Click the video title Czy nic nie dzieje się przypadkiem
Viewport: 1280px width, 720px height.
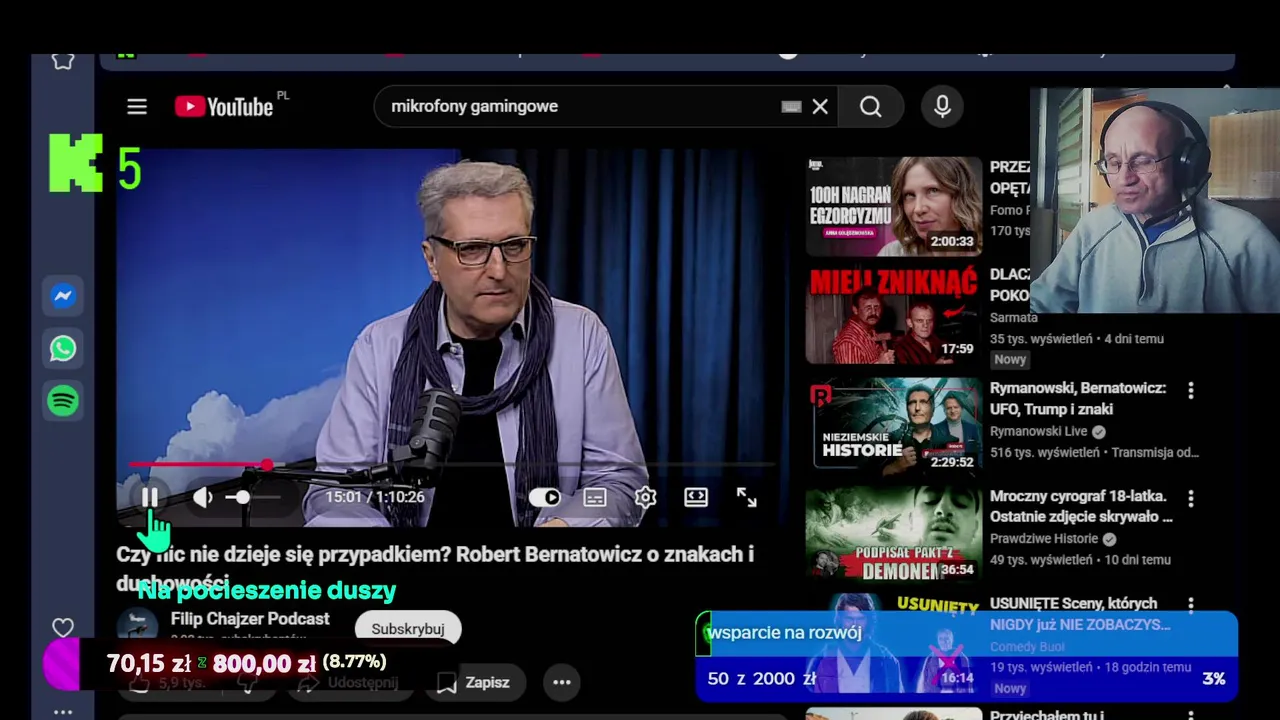[435, 568]
